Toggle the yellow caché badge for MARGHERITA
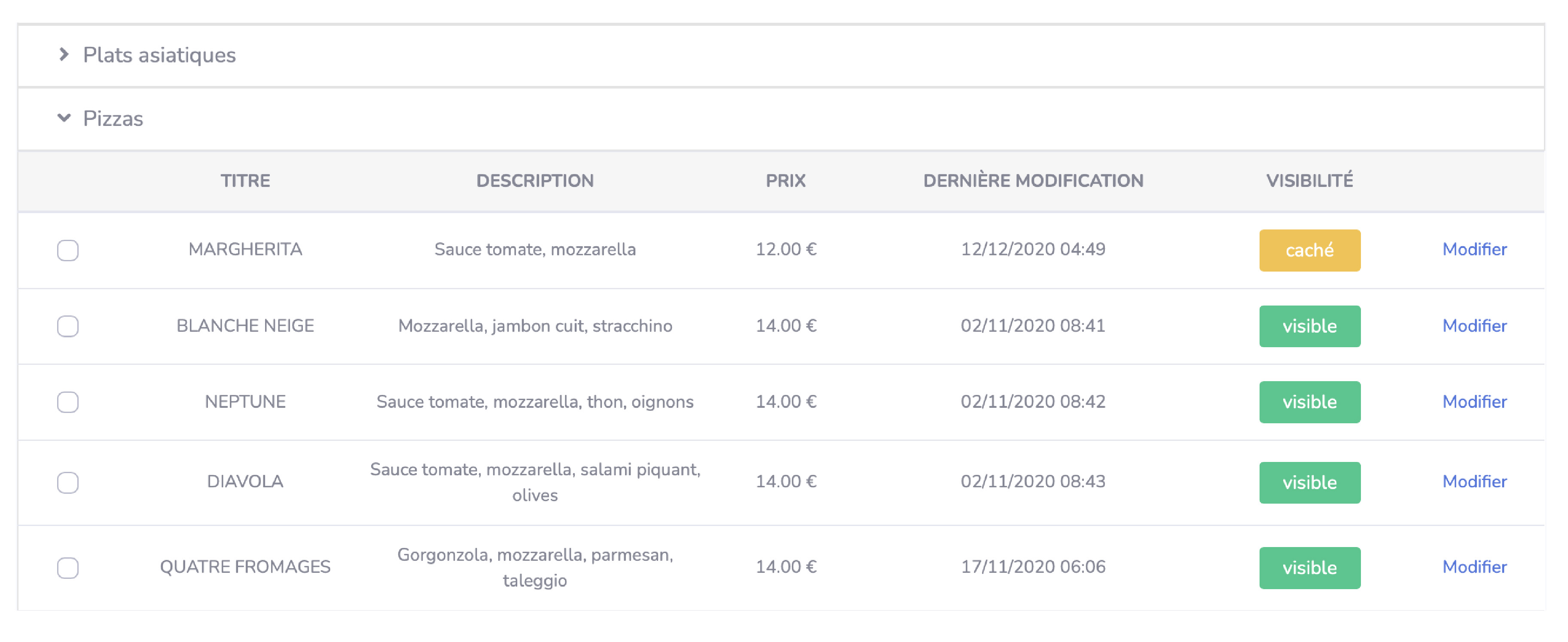The height and width of the screenshot is (642, 1568). pos(1309,251)
